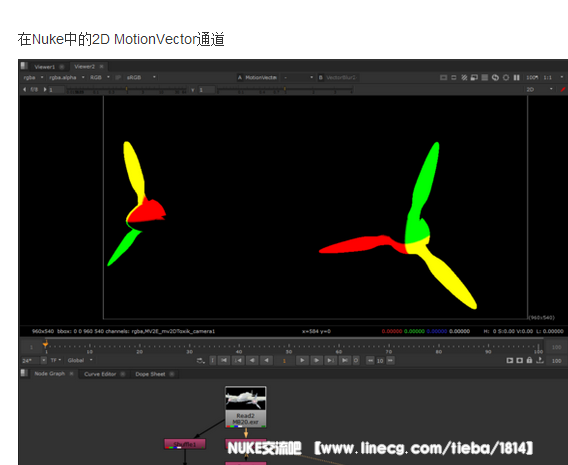The width and height of the screenshot is (568, 465).
Task: Open the sRGB viewer process dropdown
Action: coord(141,78)
